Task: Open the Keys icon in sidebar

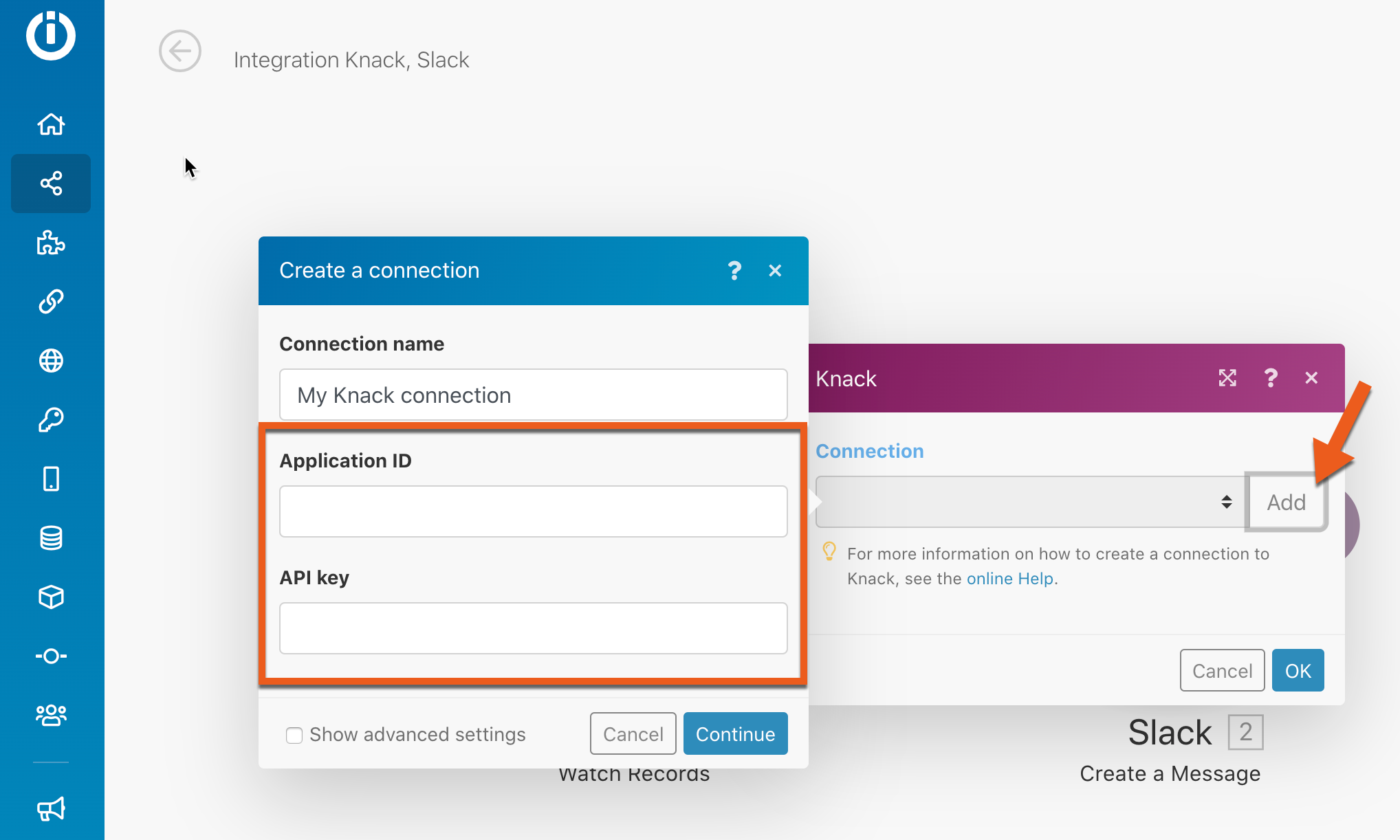Action: tap(51, 419)
